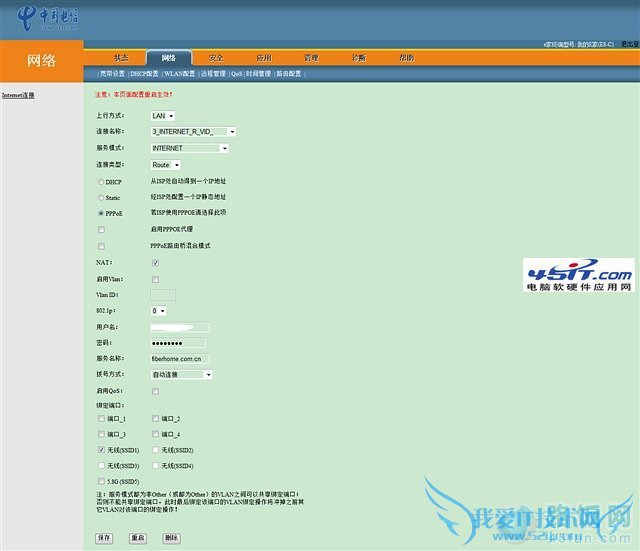Open the QoS submenu item
640x551 pixels.
pyautogui.click(x=236, y=74)
